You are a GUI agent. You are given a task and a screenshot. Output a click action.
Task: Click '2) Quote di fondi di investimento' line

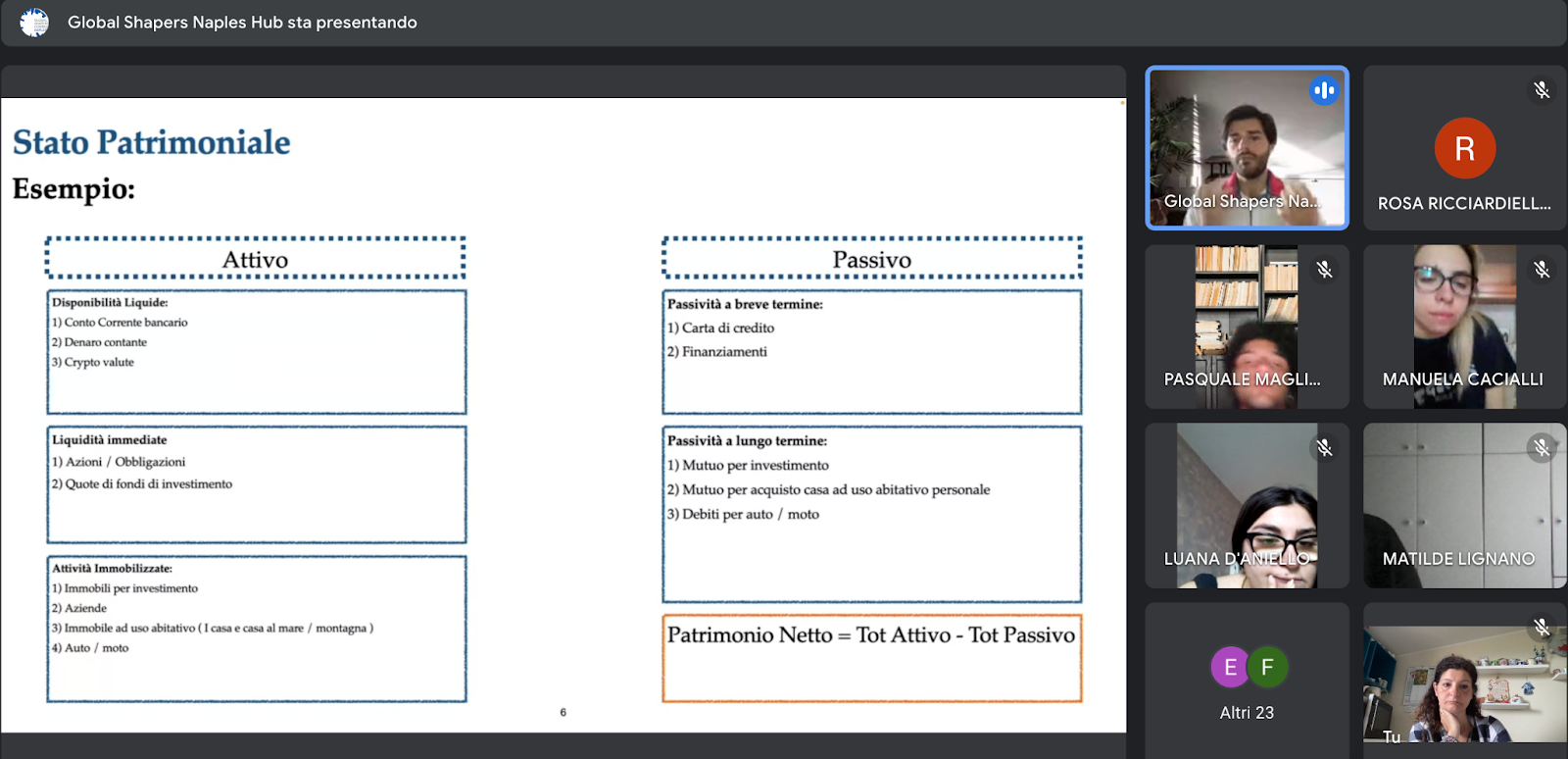pos(142,483)
